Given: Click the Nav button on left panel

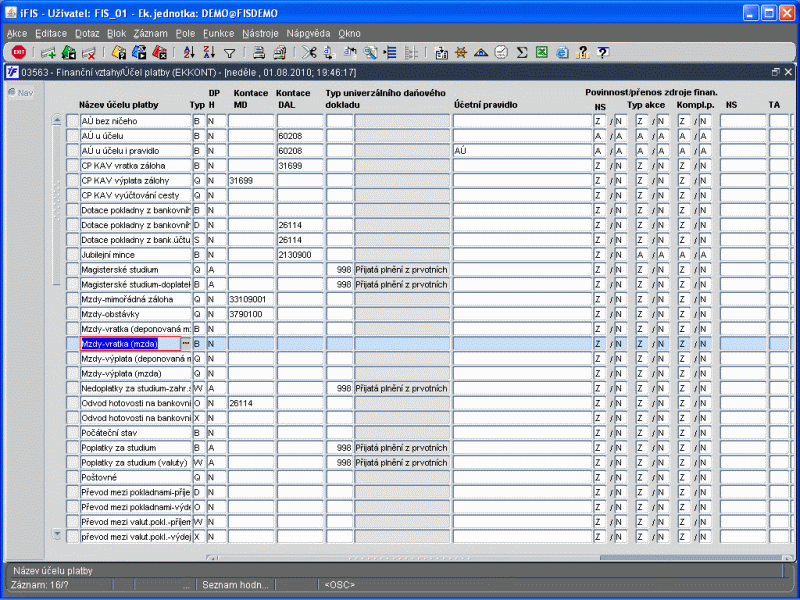Looking at the screenshot, I should pos(20,93).
